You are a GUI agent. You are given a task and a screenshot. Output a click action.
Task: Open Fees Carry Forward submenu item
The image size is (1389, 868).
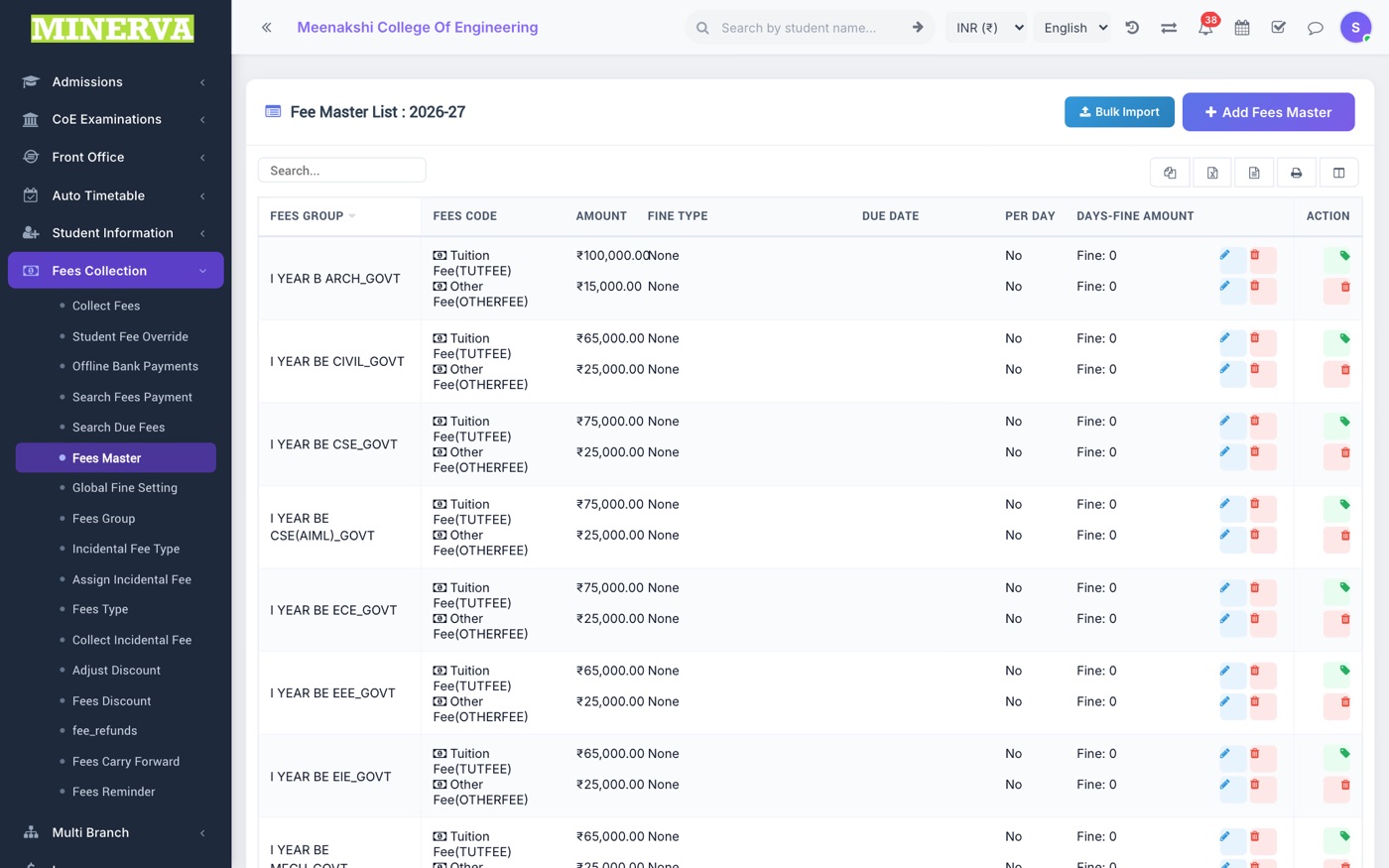(x=126, y=762)
